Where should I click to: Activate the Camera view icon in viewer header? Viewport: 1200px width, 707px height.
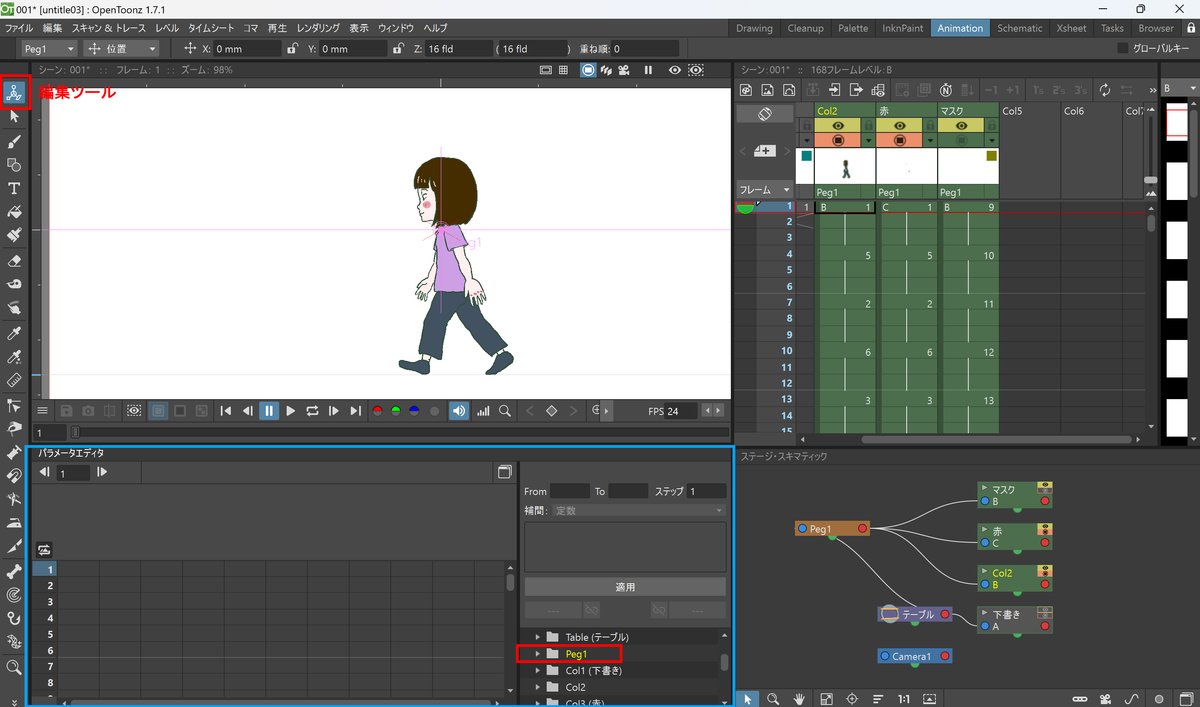(x=624, y=70)
